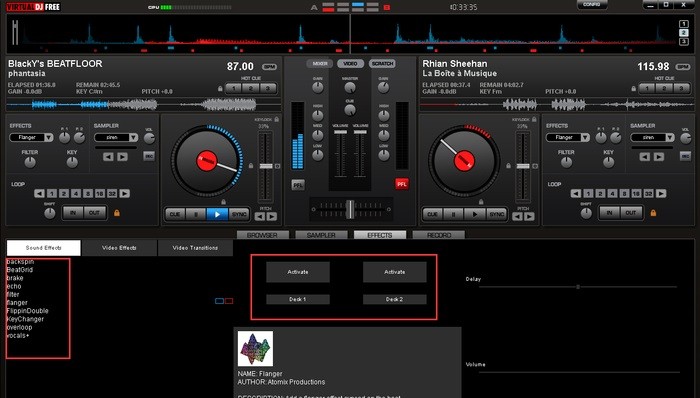Trigger left deck hot cue 1

coord(234,88)
